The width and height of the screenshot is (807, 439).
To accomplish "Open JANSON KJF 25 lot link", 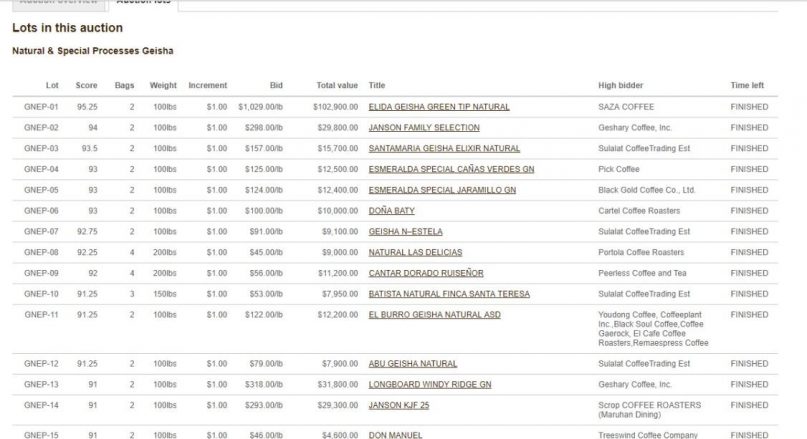I will pyautogui.click(x=399, y=405).
